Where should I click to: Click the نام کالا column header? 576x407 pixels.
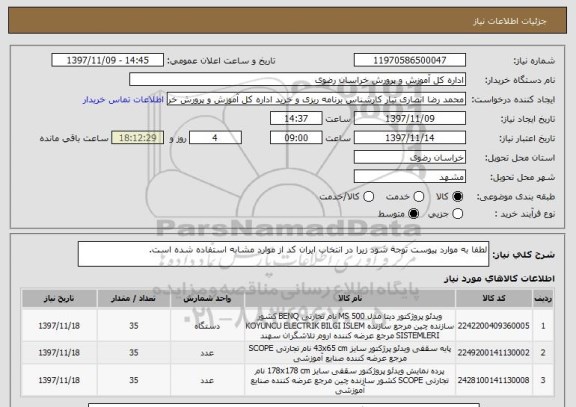350,299
